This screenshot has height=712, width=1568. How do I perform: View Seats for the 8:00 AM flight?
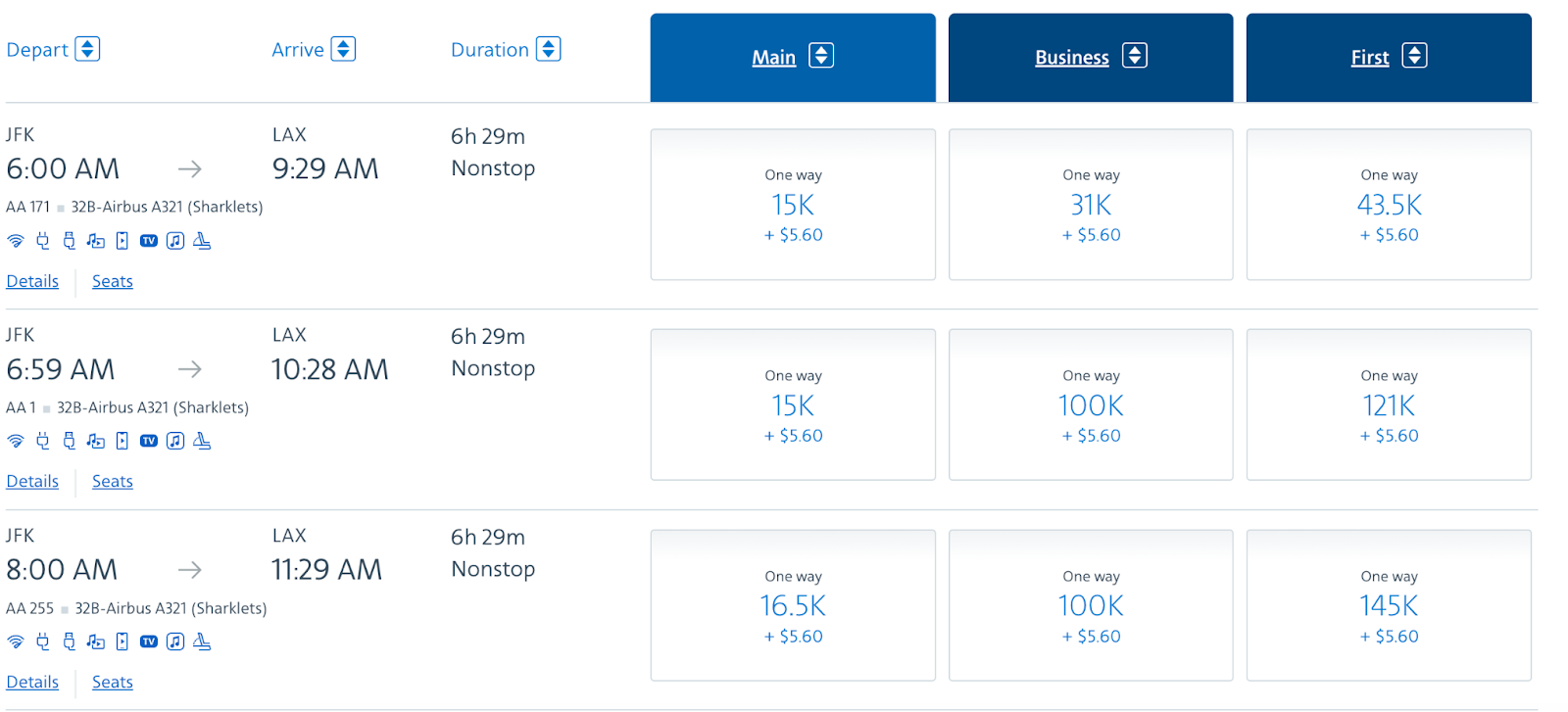coord(113,683)
